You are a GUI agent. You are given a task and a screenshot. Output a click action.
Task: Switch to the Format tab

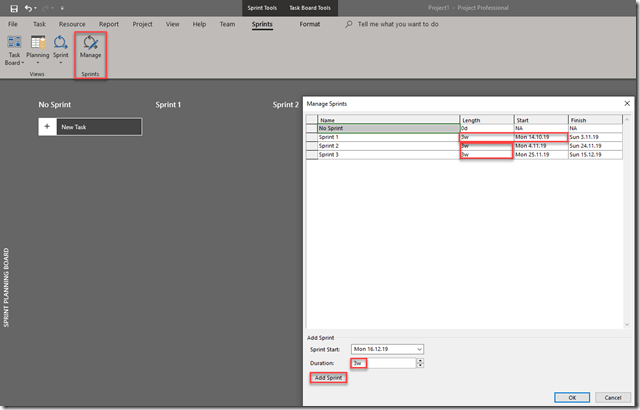(x=310, y=22)
